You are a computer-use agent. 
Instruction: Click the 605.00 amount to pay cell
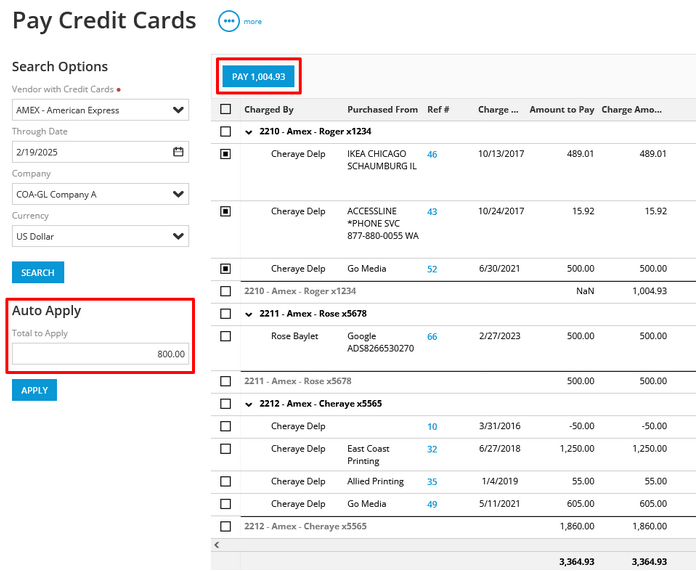point(580,504)
